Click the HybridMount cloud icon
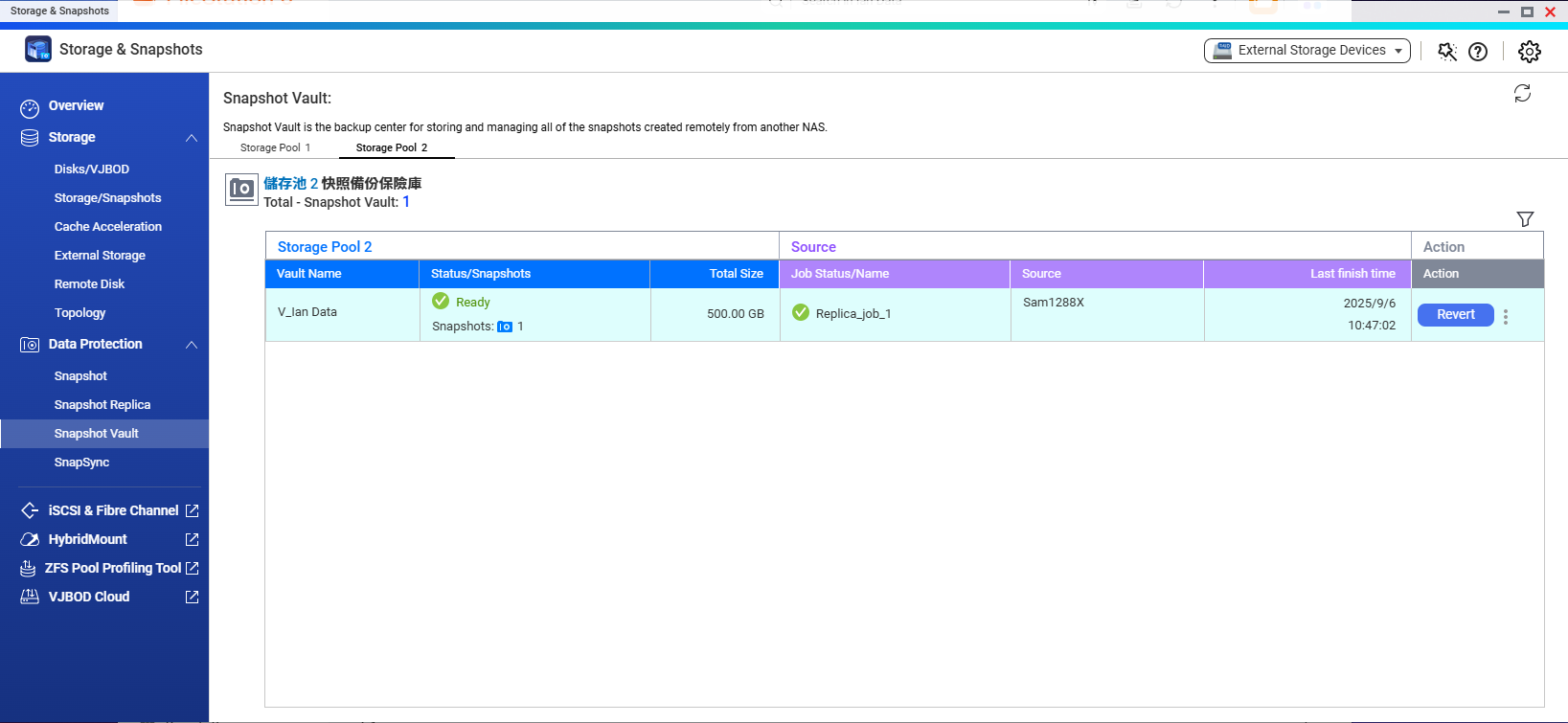Image resolution: width=1568 pixels, height=723 pixels. (30, 539)
